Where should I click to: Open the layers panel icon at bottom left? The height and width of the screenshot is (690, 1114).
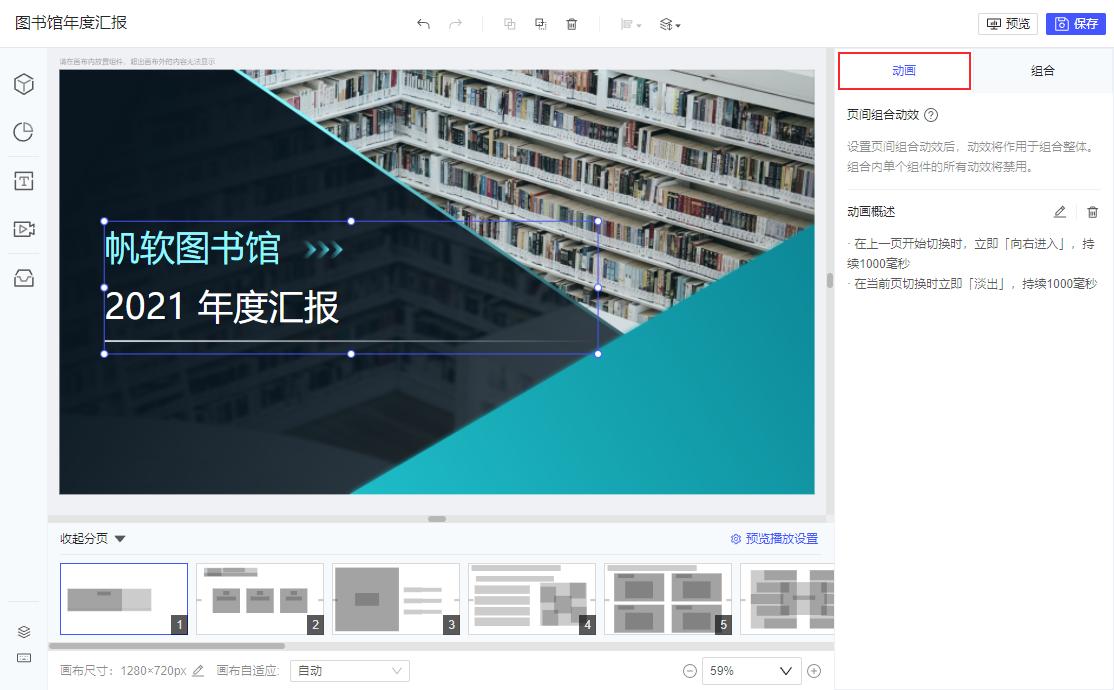coord(24,632)
